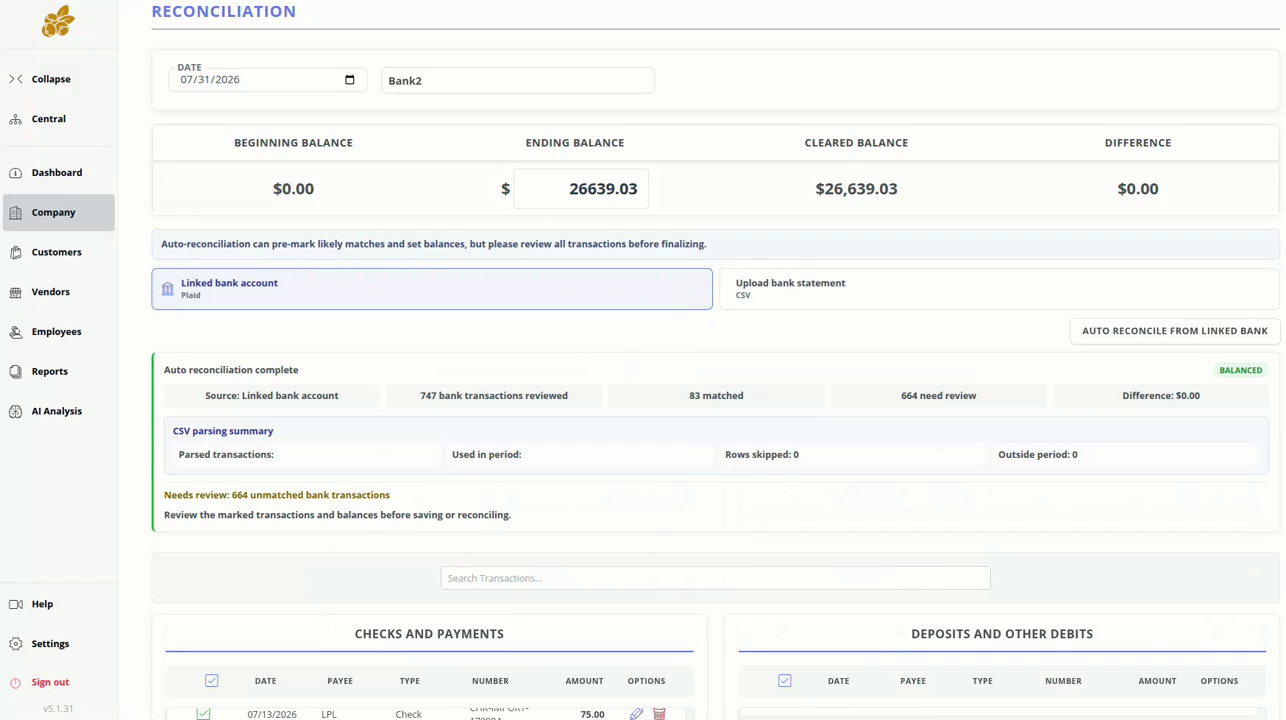Click the Central hierarchy icon

click(15, 119)
